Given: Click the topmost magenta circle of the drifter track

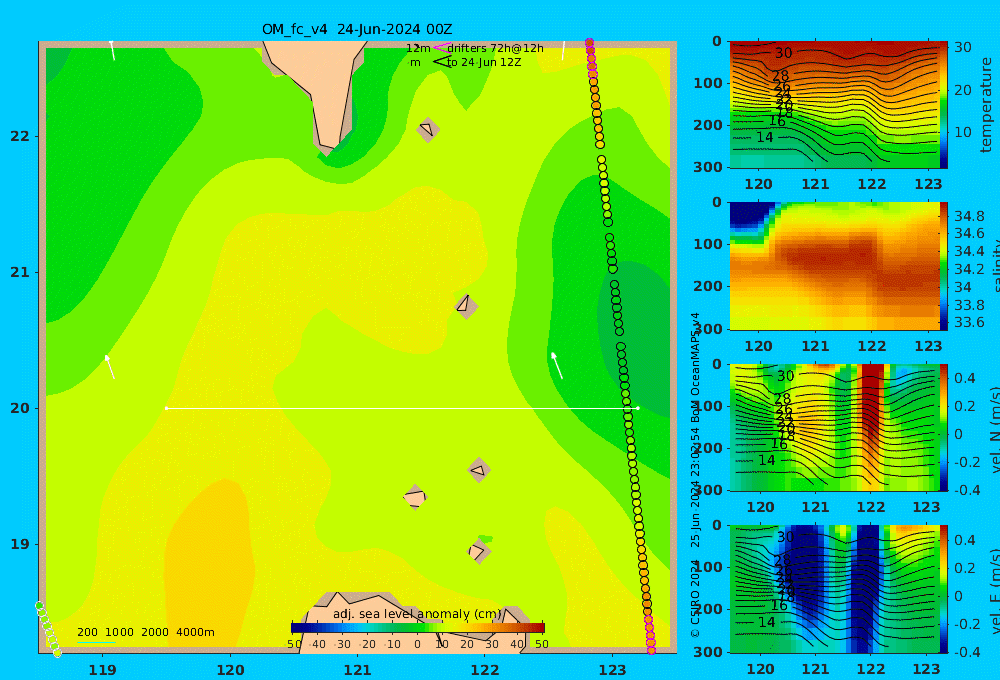Looking at the screenshot, I should 589,43.
